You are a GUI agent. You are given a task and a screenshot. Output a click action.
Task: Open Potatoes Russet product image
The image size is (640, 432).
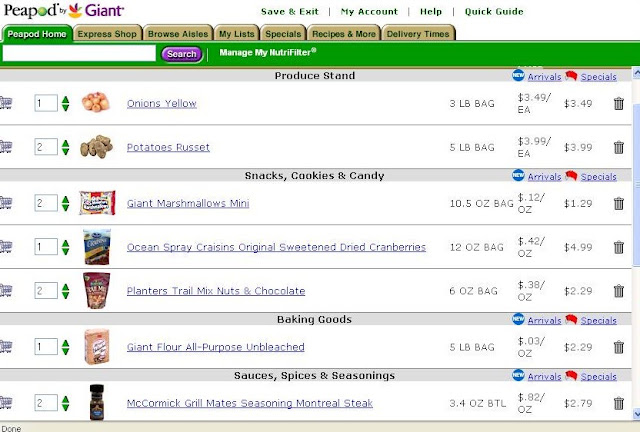(x=96, y=147)
